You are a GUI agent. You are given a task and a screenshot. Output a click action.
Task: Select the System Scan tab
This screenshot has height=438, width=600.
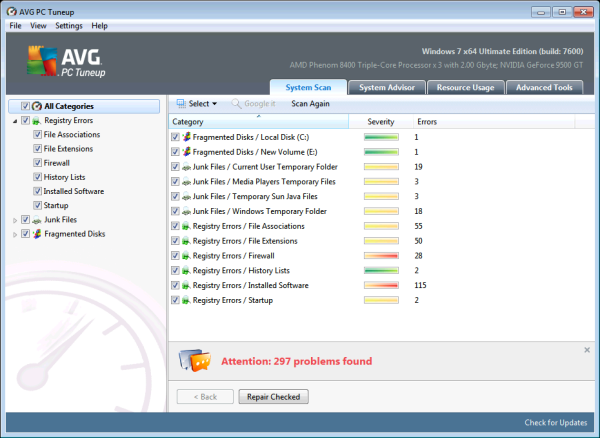tap(308, 88)
